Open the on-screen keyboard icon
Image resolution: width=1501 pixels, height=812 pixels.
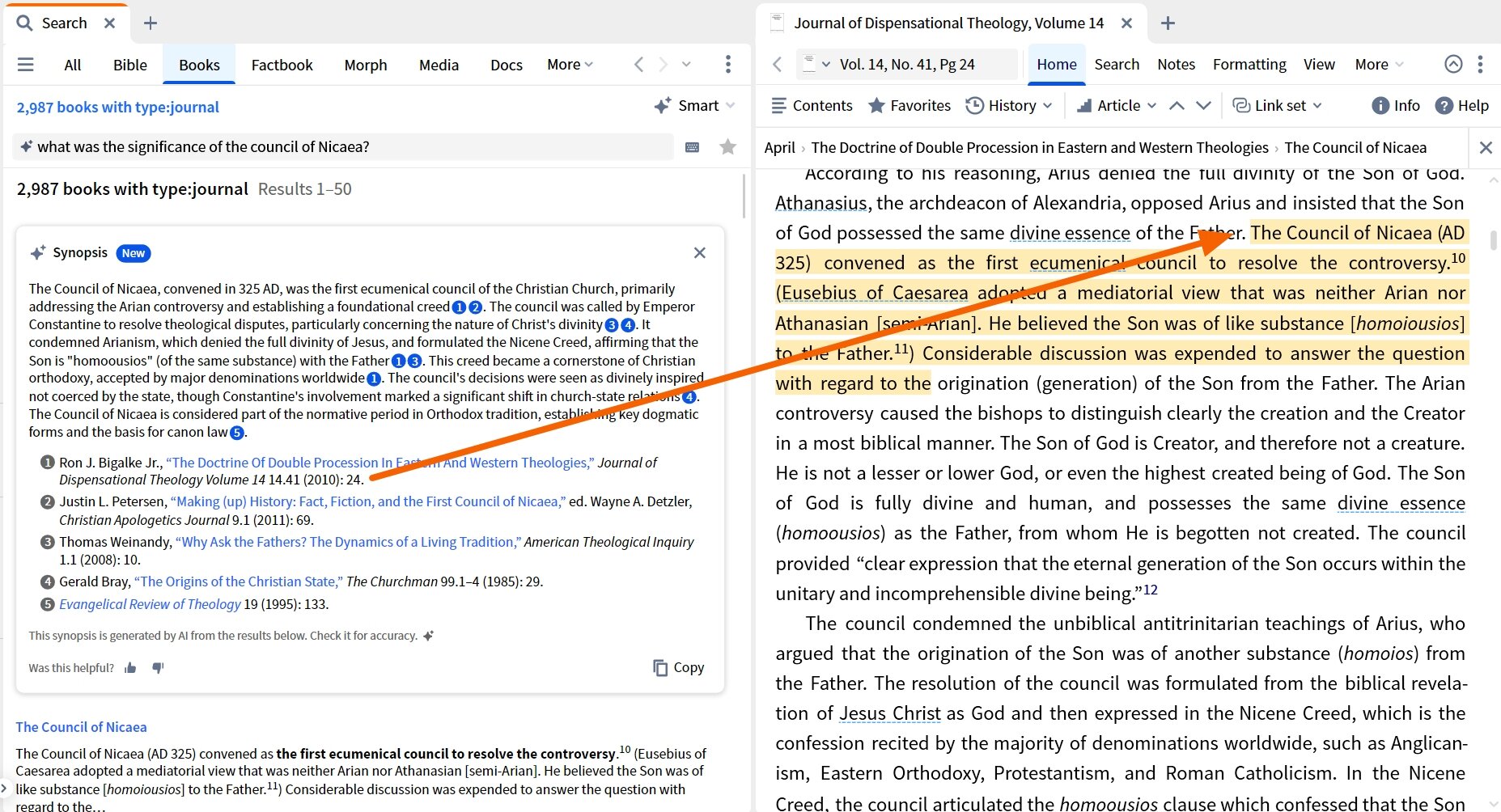[692, 147]
